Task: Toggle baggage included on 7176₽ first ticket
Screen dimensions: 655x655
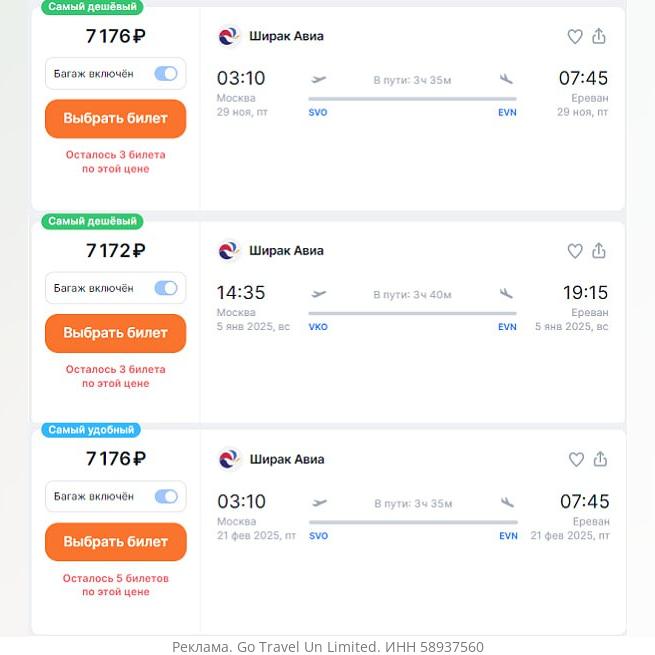Action: pos(165,74)
